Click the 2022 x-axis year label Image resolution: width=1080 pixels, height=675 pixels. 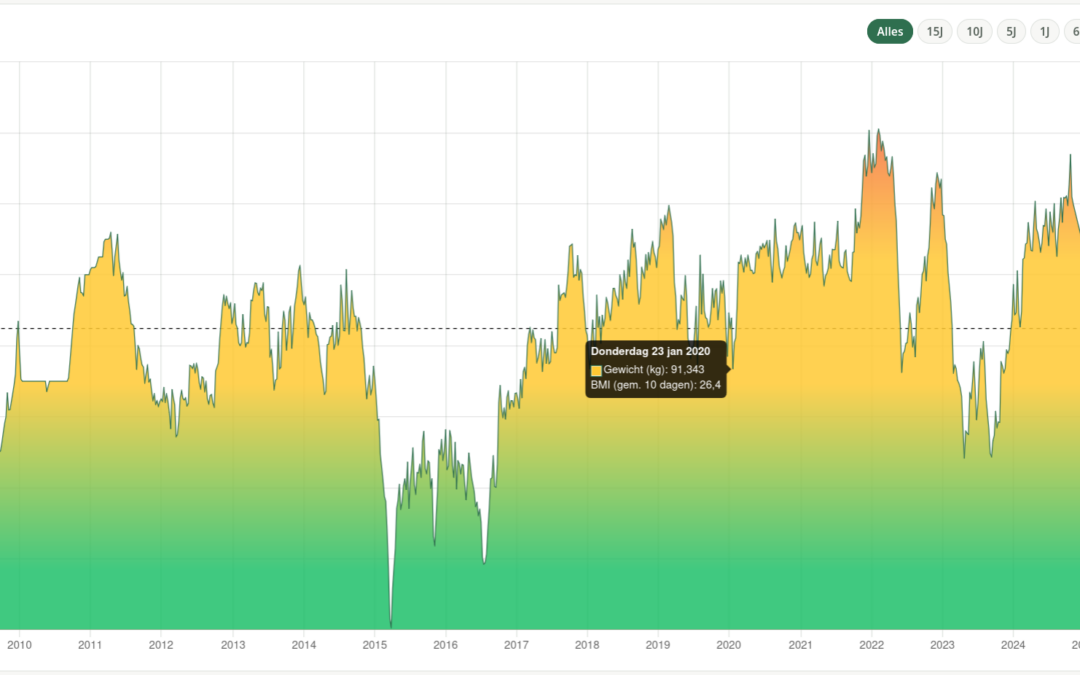coord(871,645)
